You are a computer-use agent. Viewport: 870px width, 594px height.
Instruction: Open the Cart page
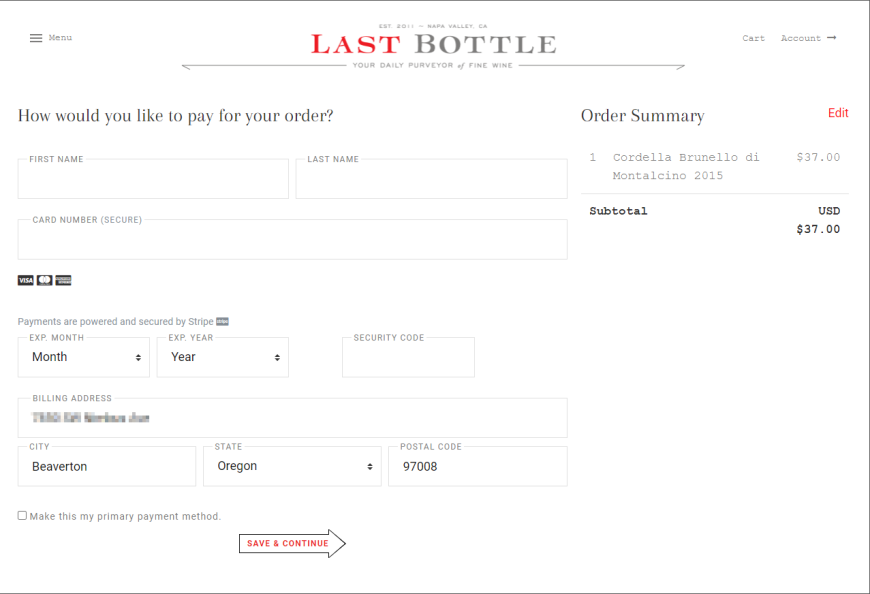click(753, 38)
